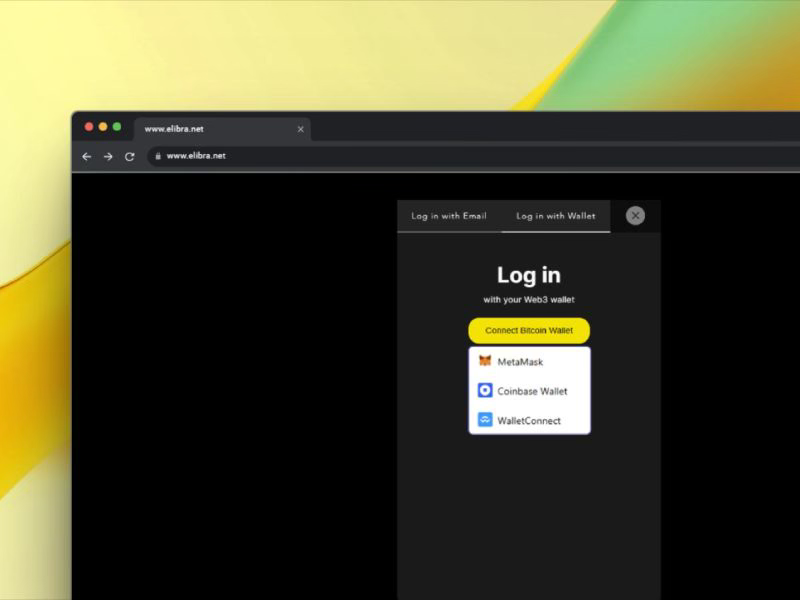Click the red window close button
Screen dimensions: 800x600
pos(89,127)
